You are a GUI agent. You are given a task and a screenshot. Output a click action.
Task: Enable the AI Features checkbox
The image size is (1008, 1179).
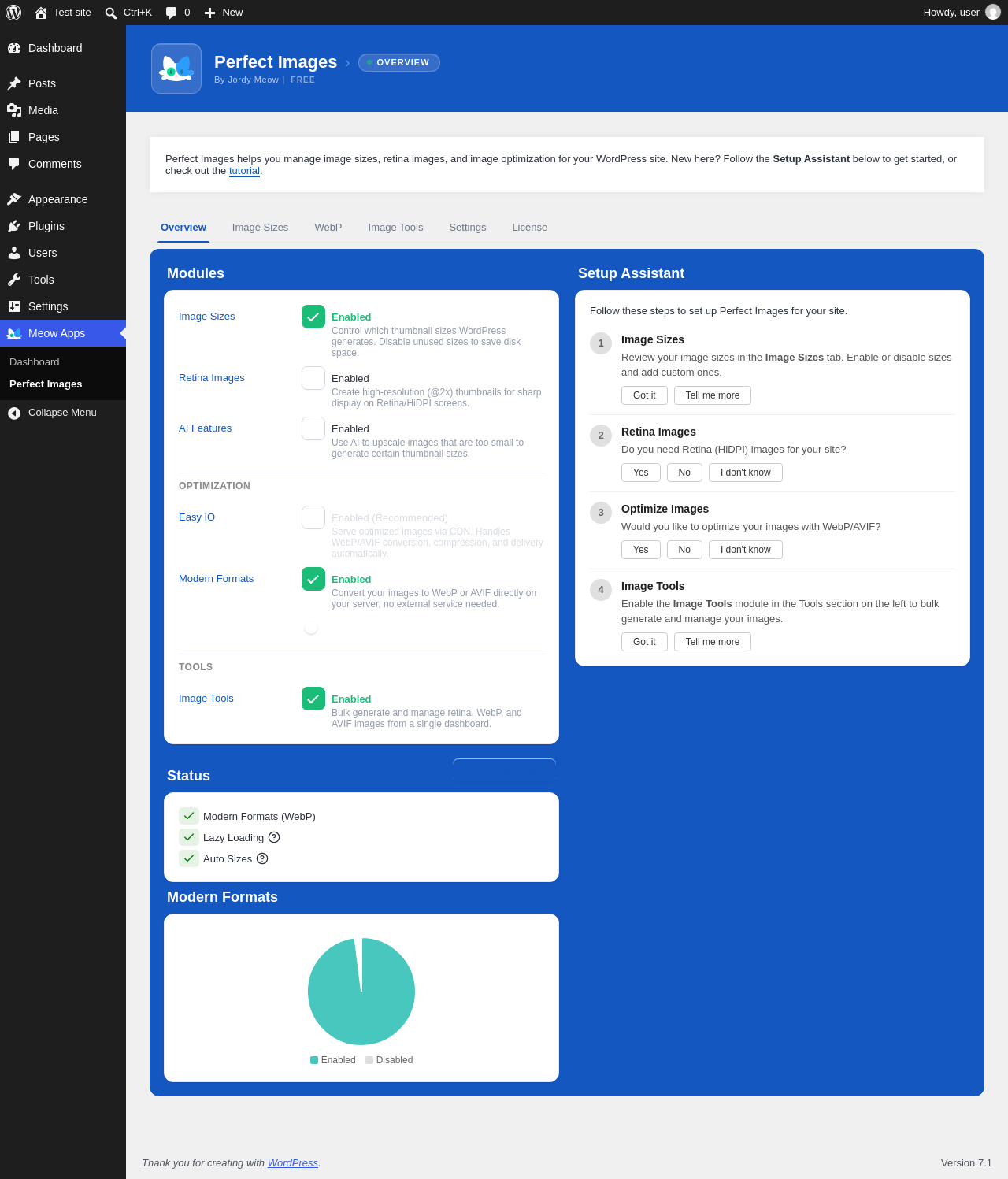click(x=313, y=428)
